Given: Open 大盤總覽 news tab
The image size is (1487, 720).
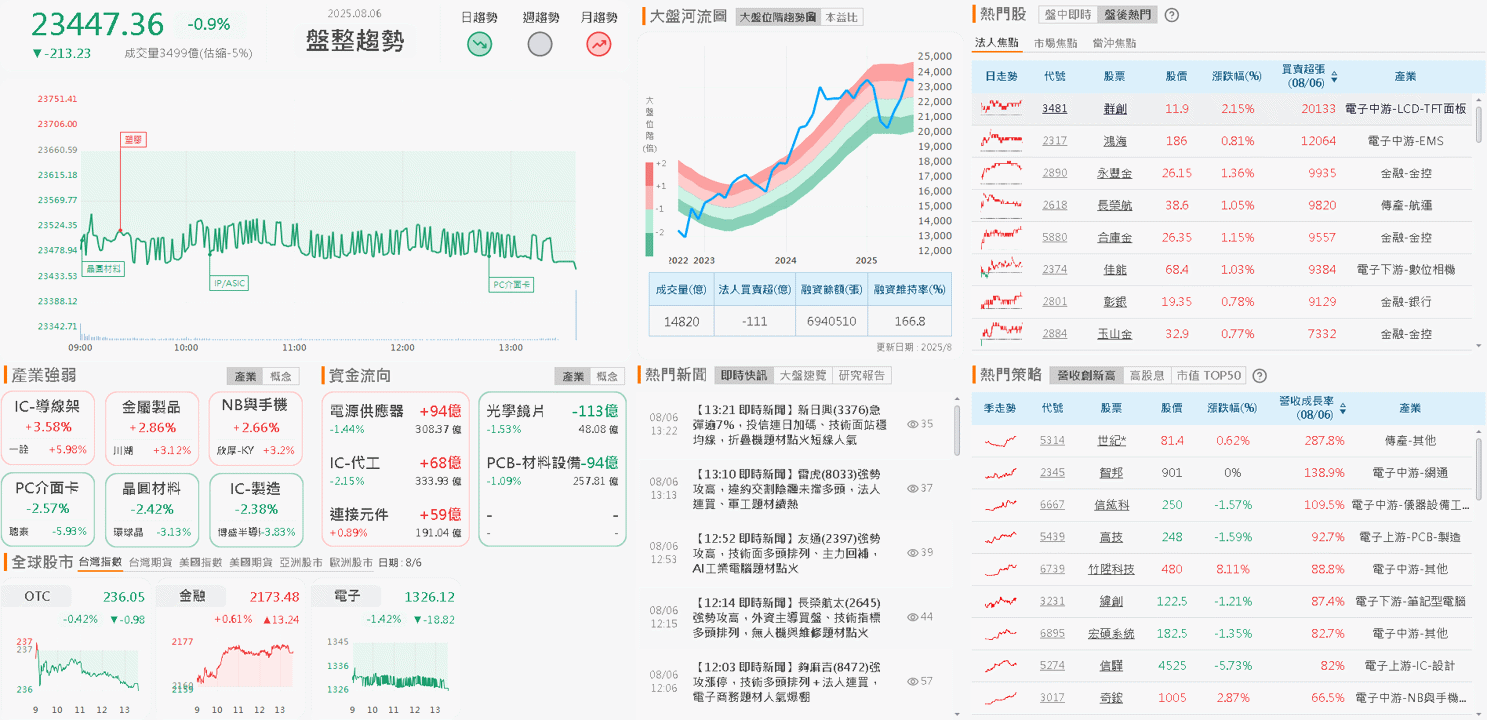Looking at the screenshot, I should pos(803,375).
